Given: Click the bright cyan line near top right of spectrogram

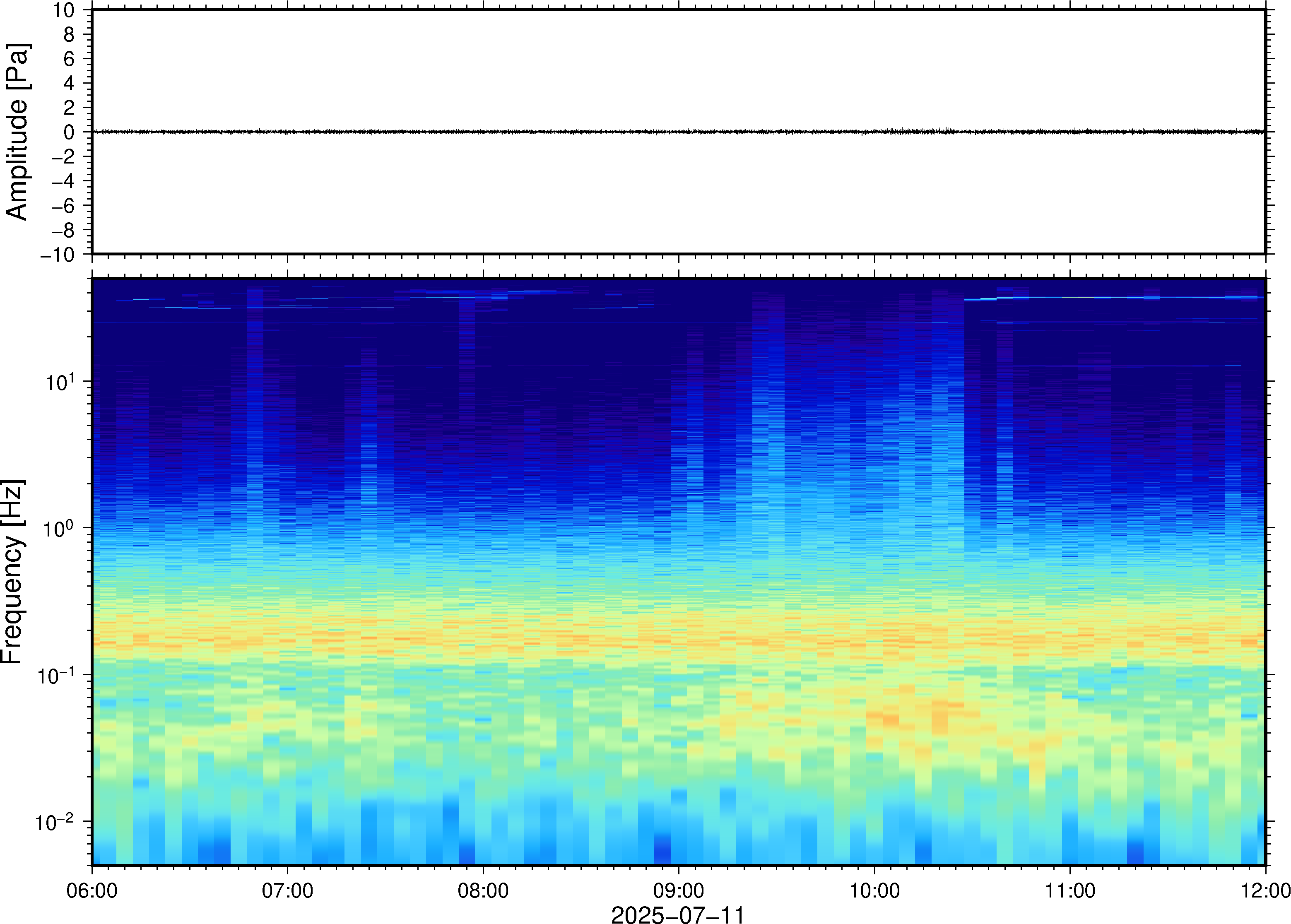Looking at the screenshot, I should click(x=1114, y=298).
